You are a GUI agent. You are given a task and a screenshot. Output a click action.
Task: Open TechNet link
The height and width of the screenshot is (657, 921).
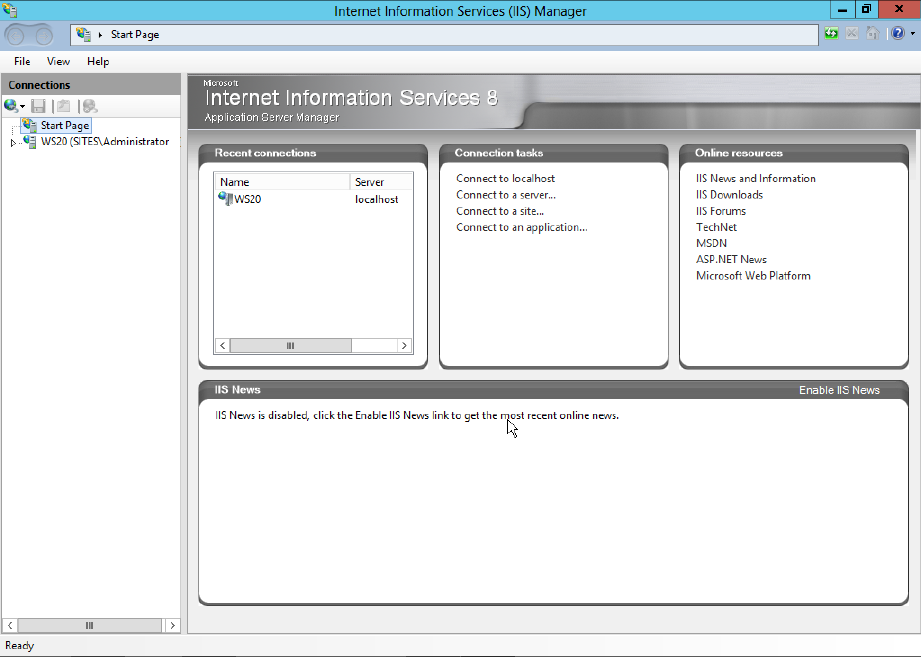(716, 227)
